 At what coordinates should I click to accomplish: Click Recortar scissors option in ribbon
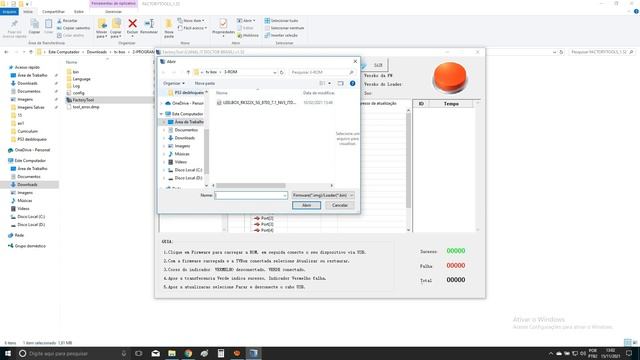tap(67, 20)
